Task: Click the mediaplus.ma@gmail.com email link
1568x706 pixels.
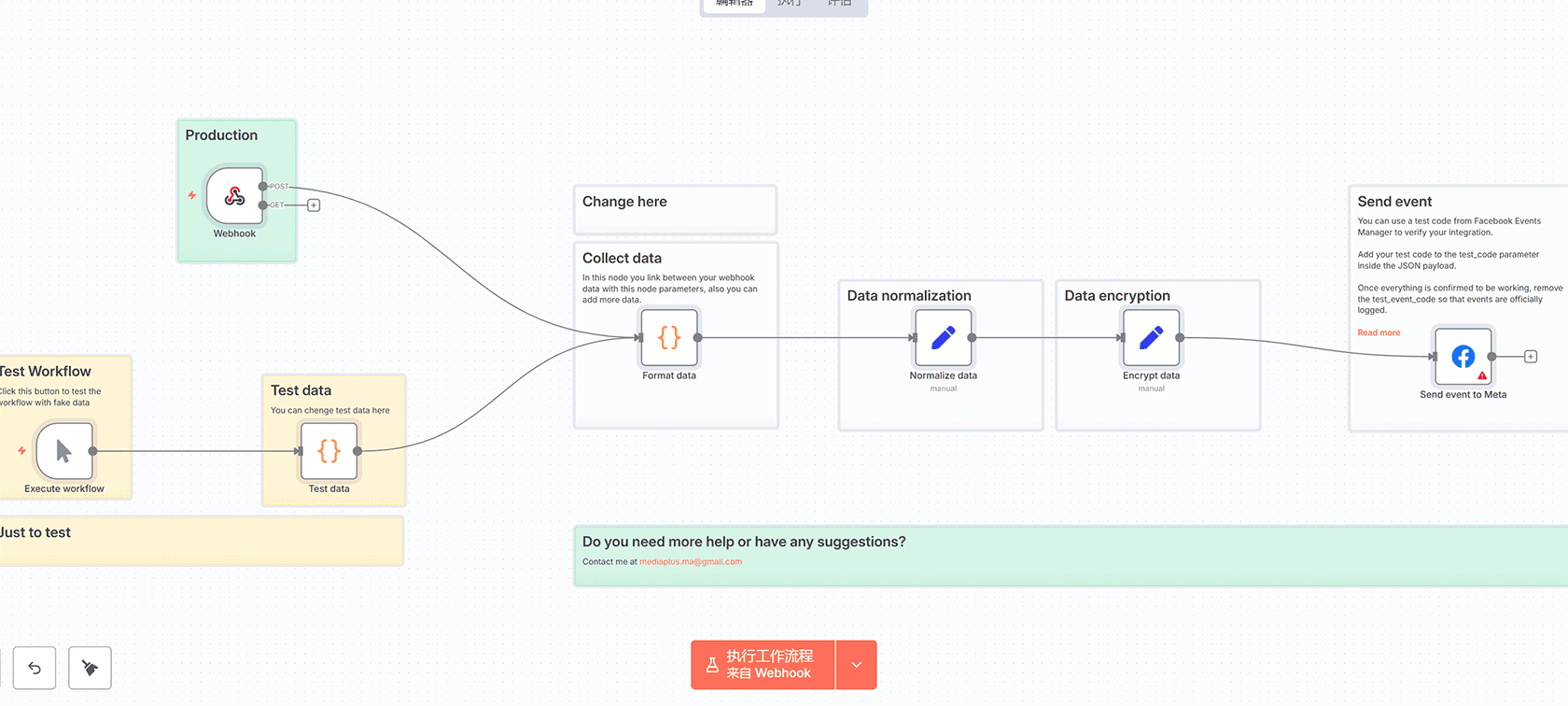Action: (x=691, y=562)
